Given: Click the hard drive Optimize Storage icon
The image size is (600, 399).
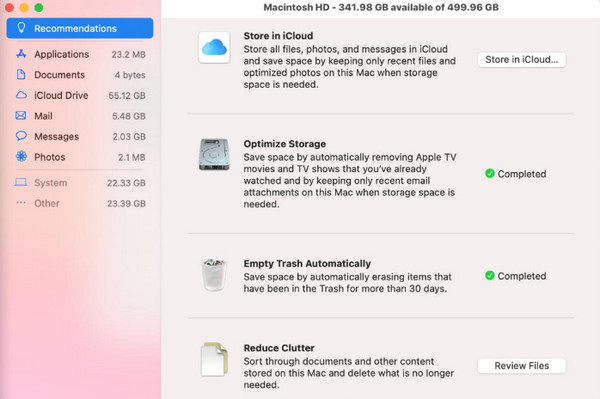Looking at the screenshot, I should tap(214, 155).
